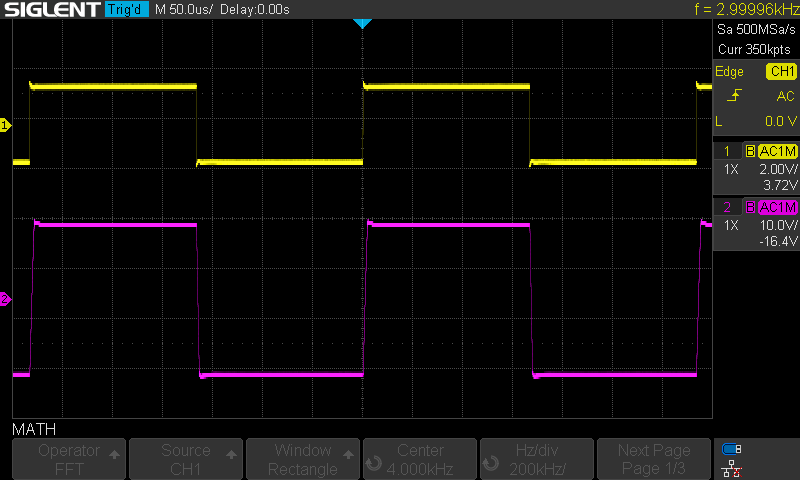Screen dimensions: 800x480
Task: Go to Next Page 1/3
Action: (x=654, y=459)
